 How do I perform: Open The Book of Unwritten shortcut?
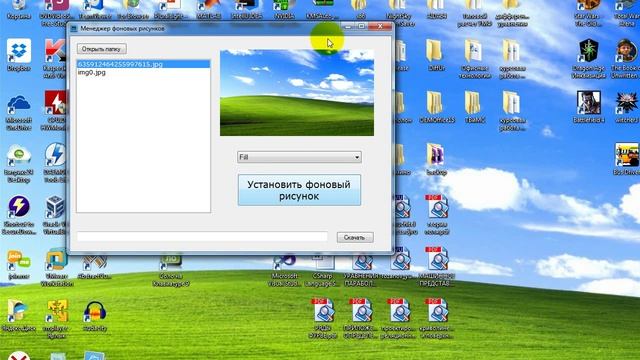click(627, 58)
